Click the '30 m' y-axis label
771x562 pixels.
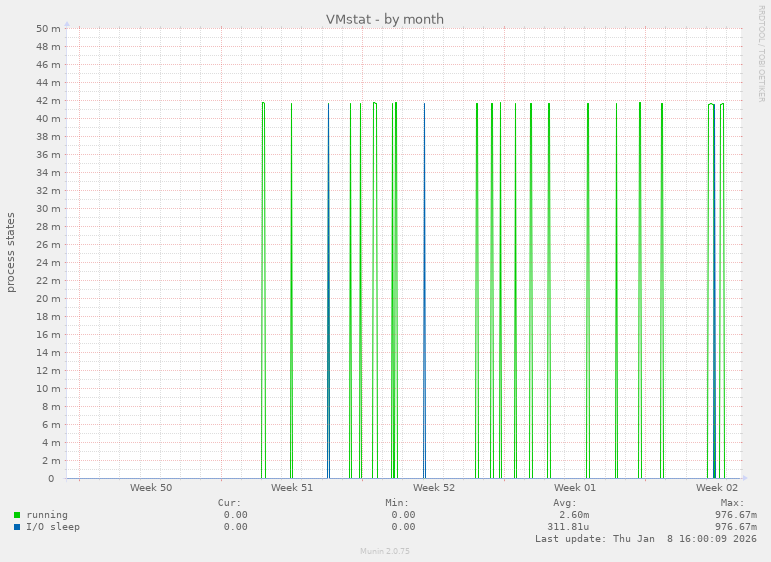pos(48,208)
